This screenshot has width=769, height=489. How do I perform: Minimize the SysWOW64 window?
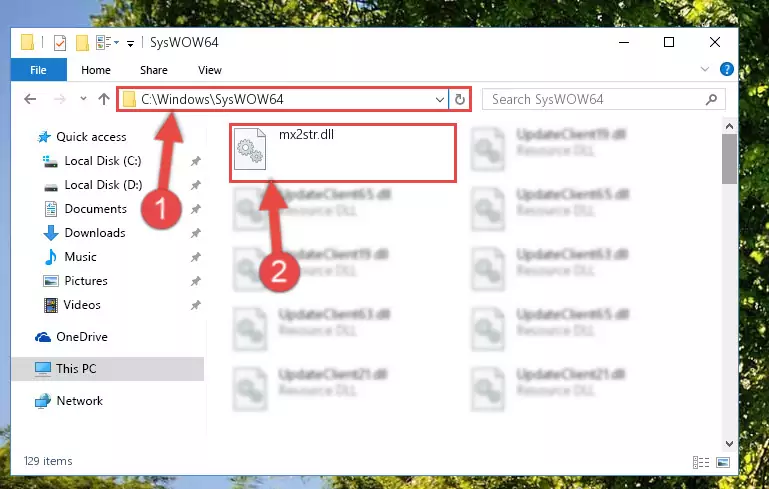coord(624,43)
